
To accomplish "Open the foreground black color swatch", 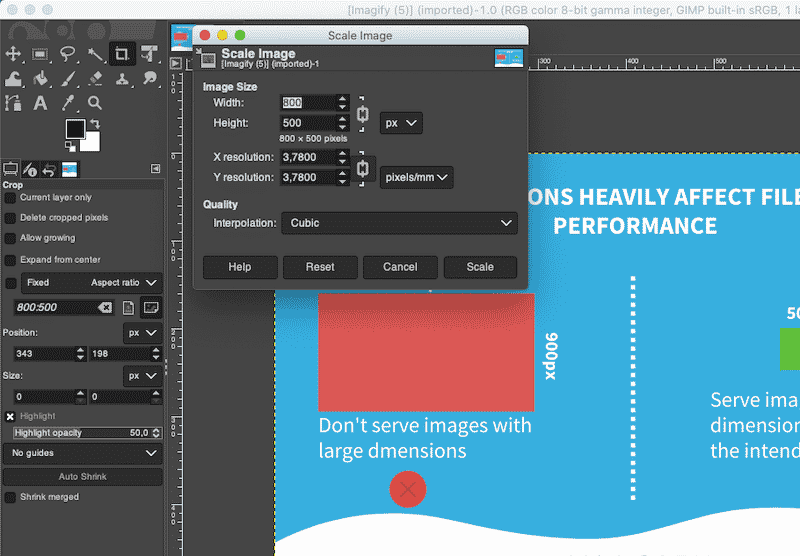I will click(75, 129).
